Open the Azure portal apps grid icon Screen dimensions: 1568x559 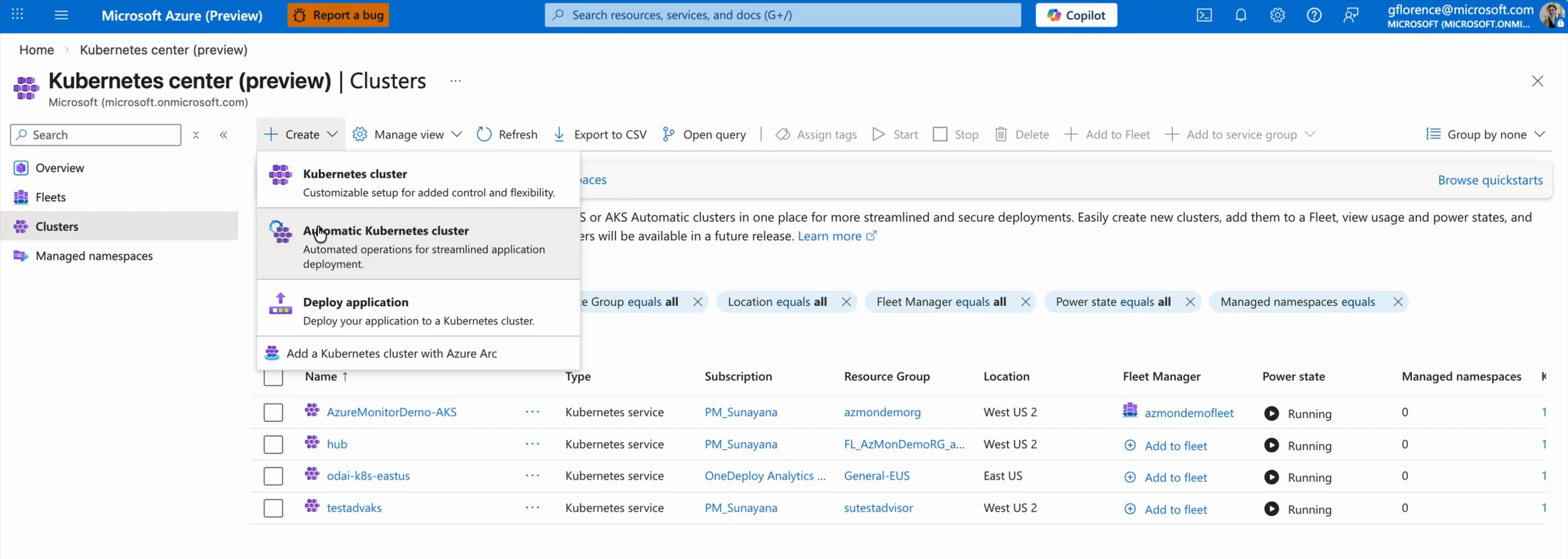pyautogui.click(x=18, y=14)
